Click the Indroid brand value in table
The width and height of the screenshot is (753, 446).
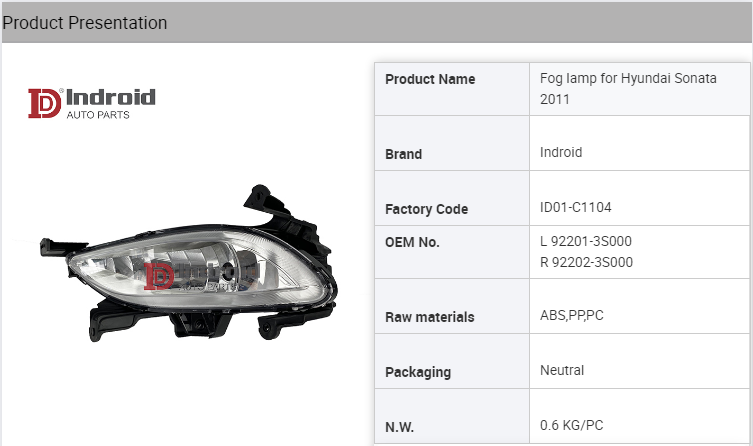point(561,153)
